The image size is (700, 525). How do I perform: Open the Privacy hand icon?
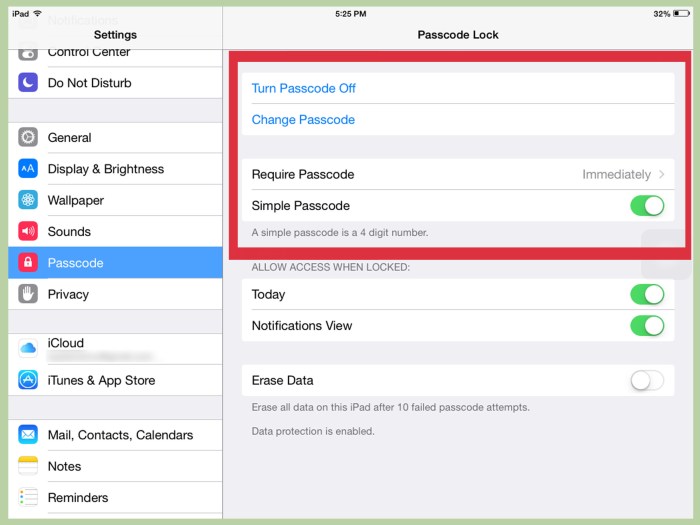[28, 294]
